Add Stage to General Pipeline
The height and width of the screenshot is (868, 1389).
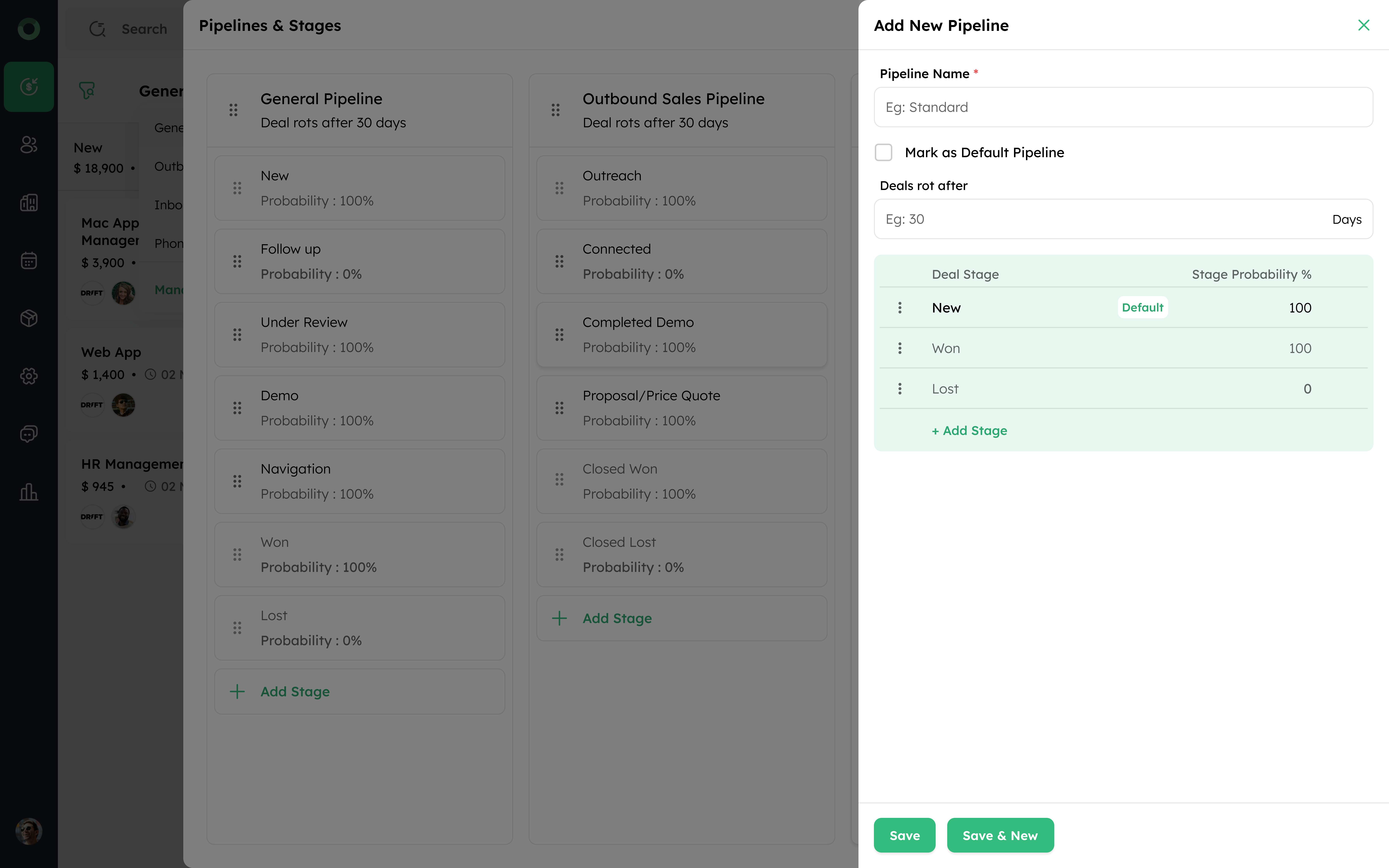pos(360,692)
